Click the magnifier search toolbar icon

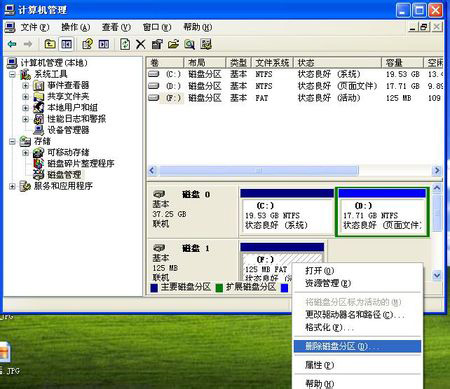[189, 44]
